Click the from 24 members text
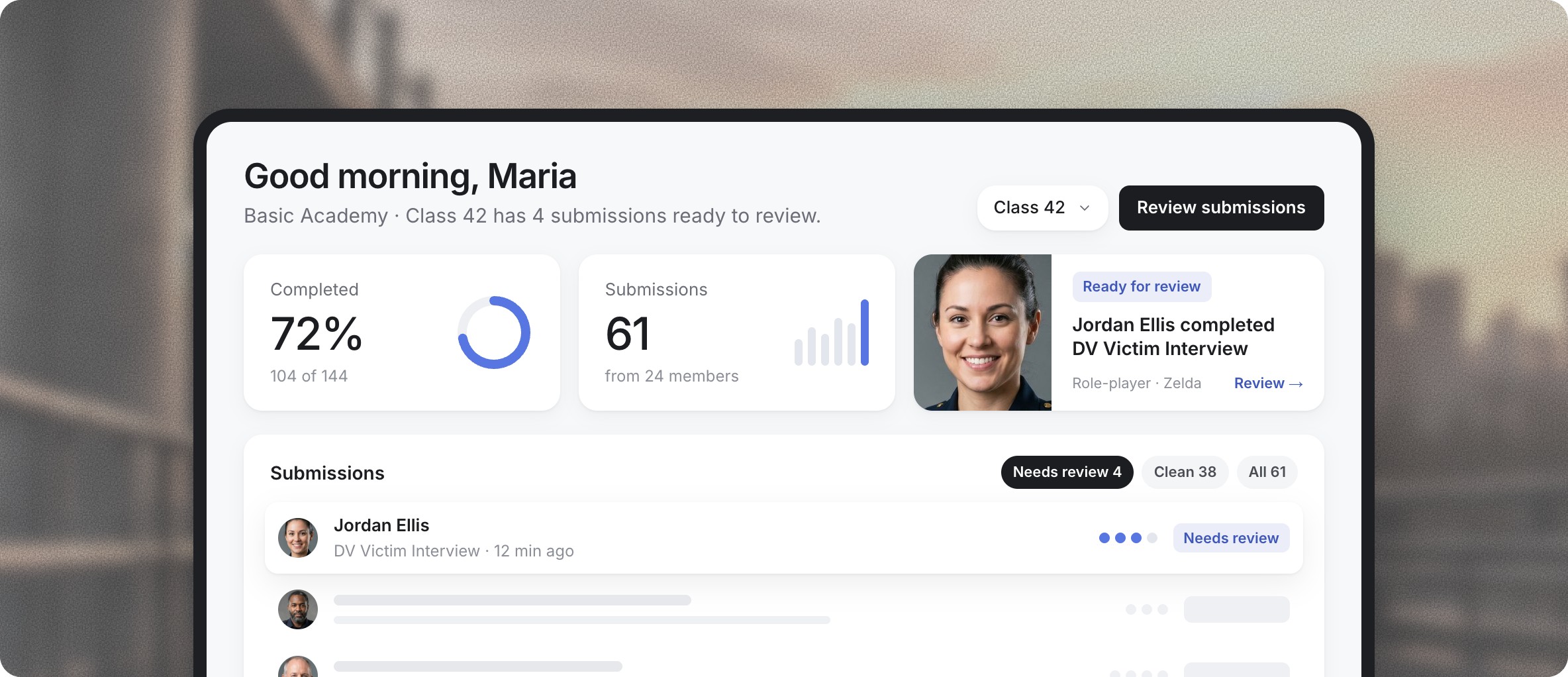The width and height of the screenshot is (1568, 677). coord(671,376)
